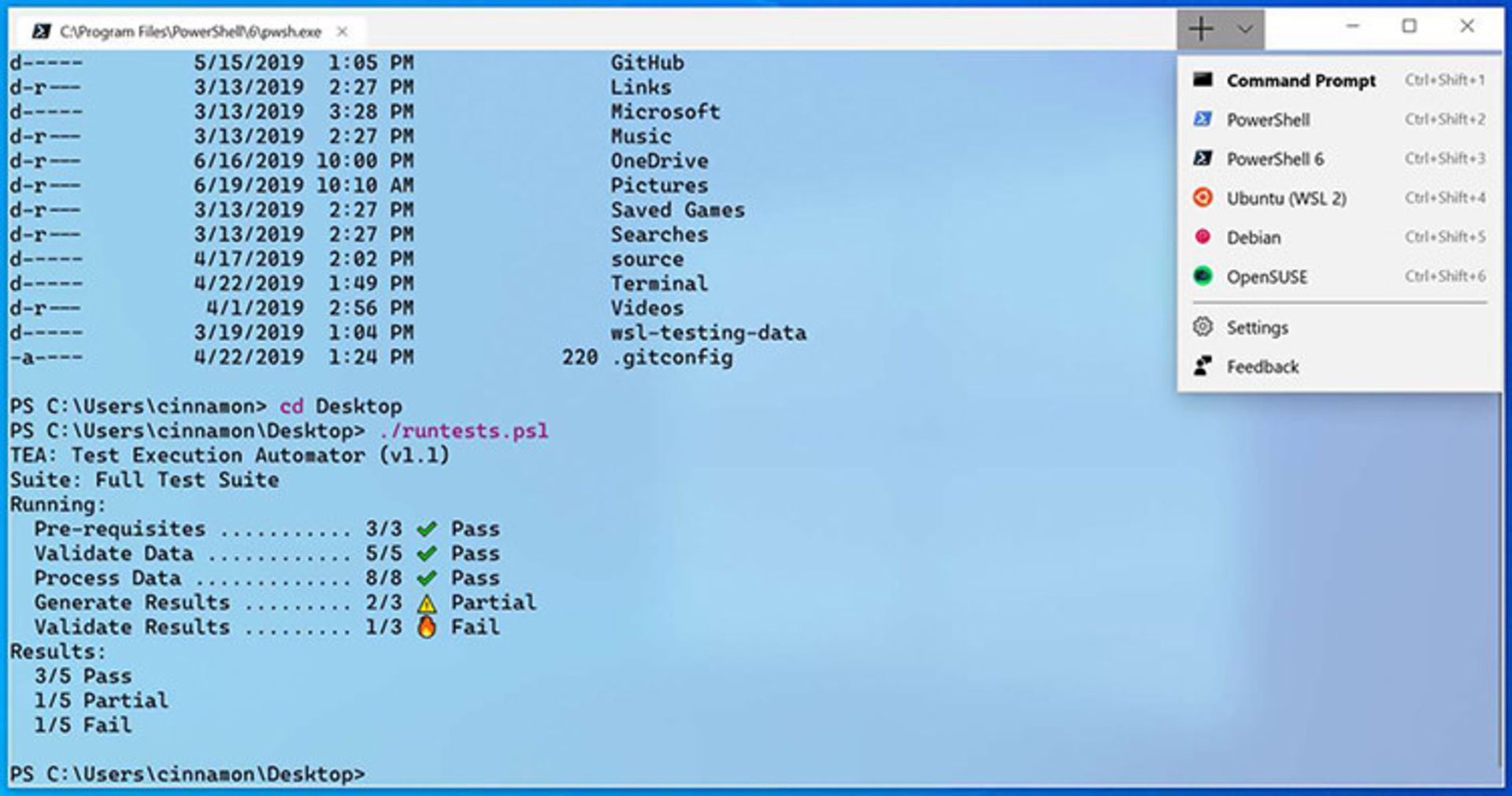Open the profile dropdown chevron

(x=1244, y=30)
